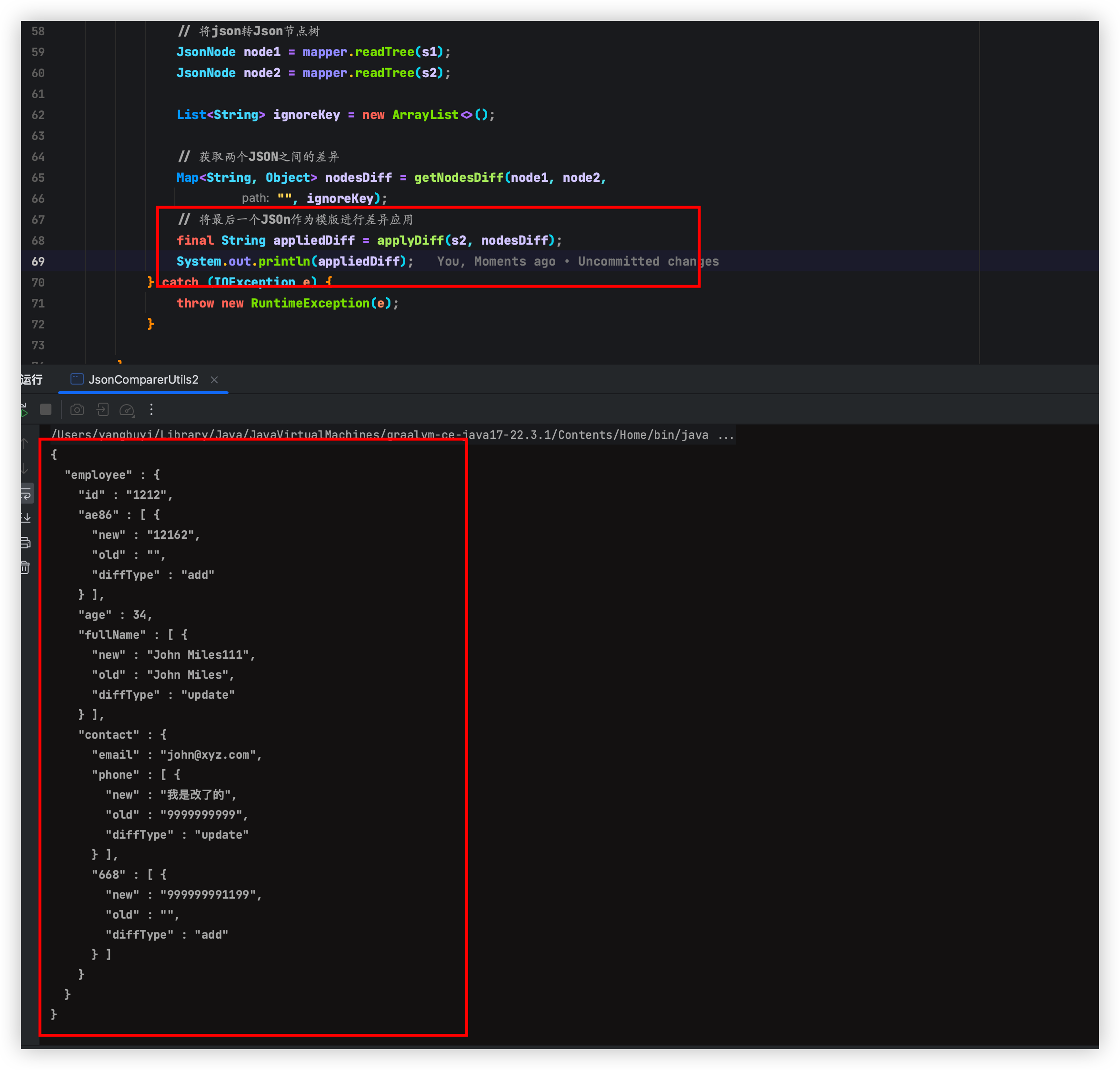Screen dimensions: 1120x1070
Task: Clear console with the trash icon
Action: click(x=26, y=567)
